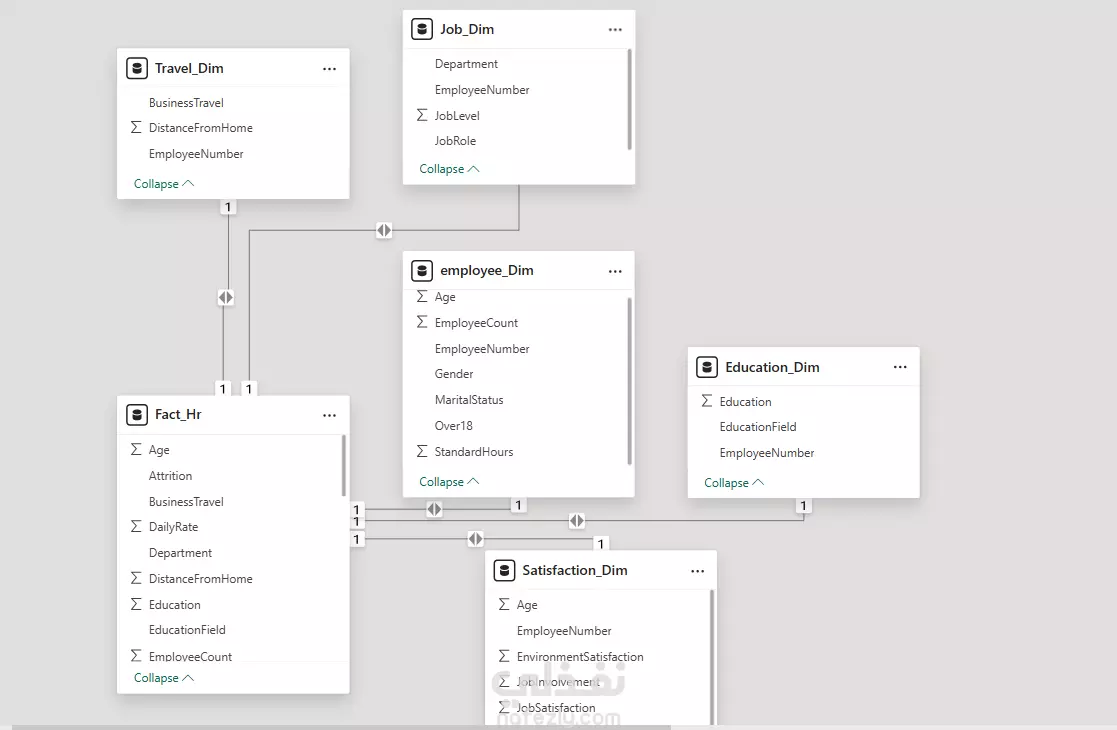This screenshot has width=1117, height=730.
Task: Click the Job_Dim table database icon
Action: (x=422, y=29)
